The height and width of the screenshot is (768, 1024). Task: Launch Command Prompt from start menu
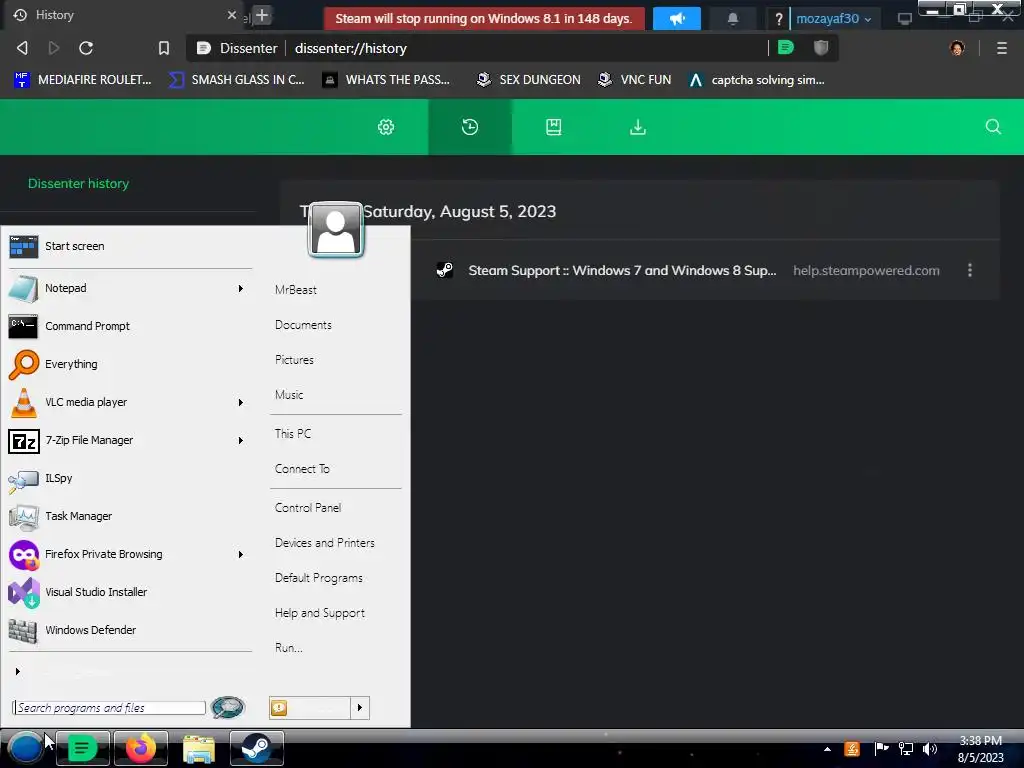click(x=129, y=326)
